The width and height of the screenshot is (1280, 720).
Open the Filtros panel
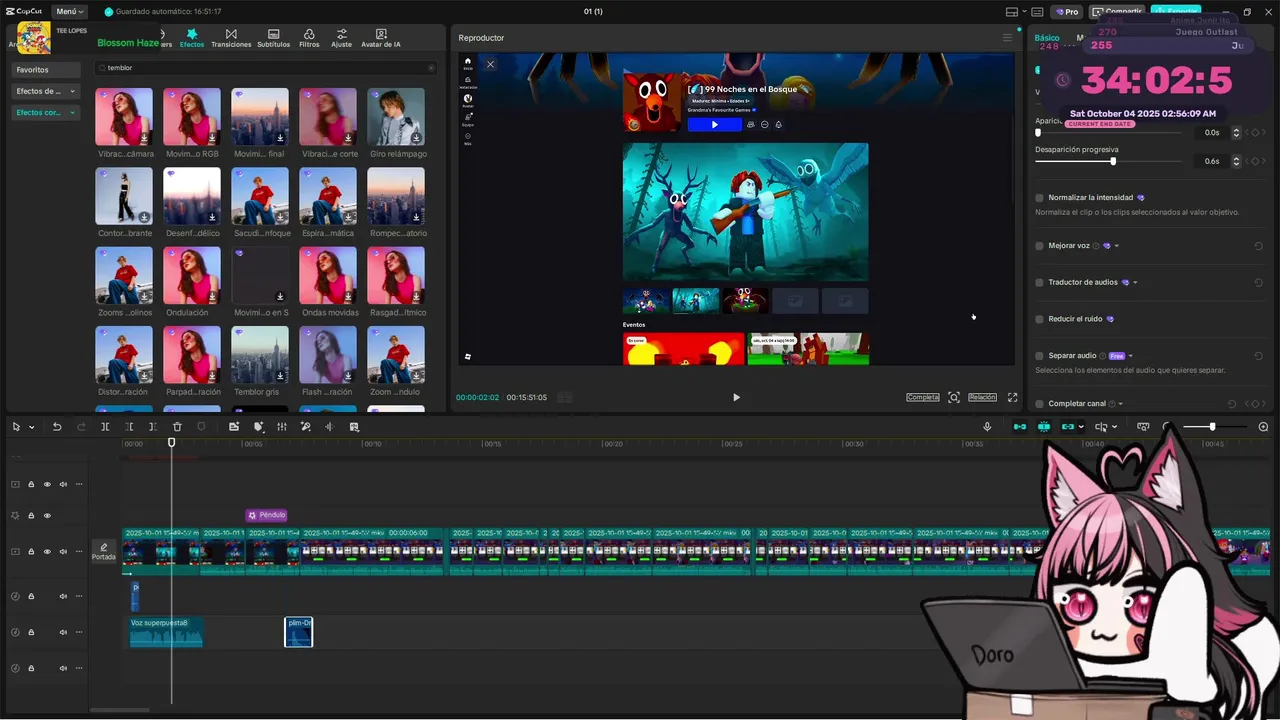309,38
